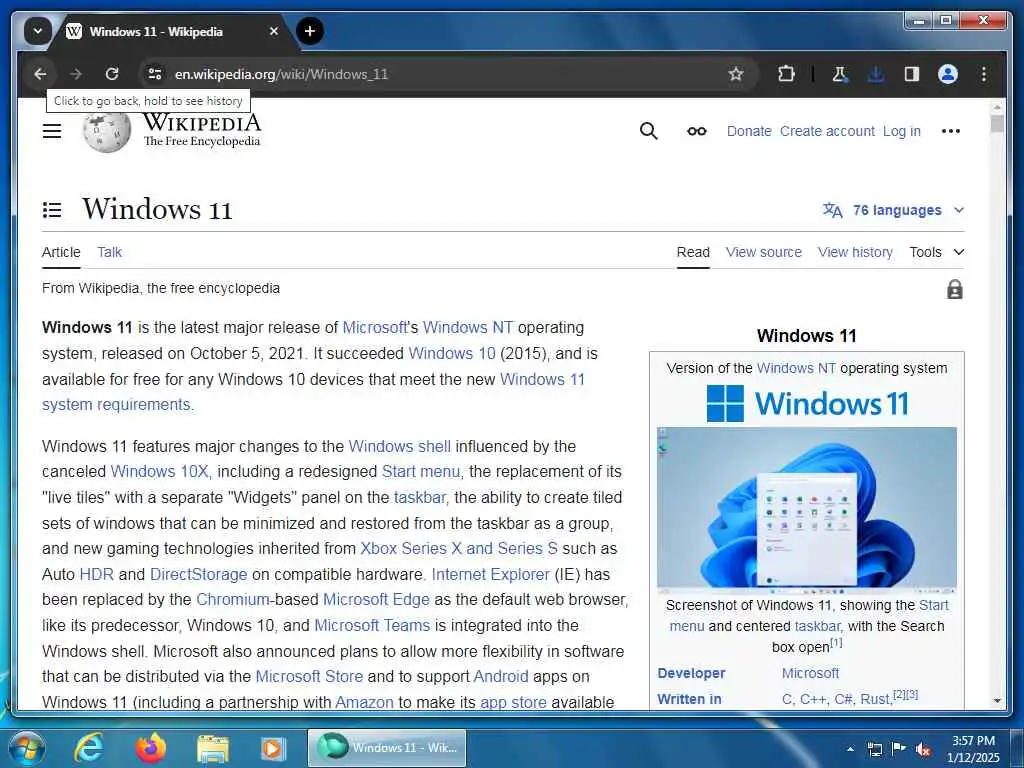Follow the Internet Explorer link
1024x768 pixels.
pyautogui.click(x=490, y=574)
